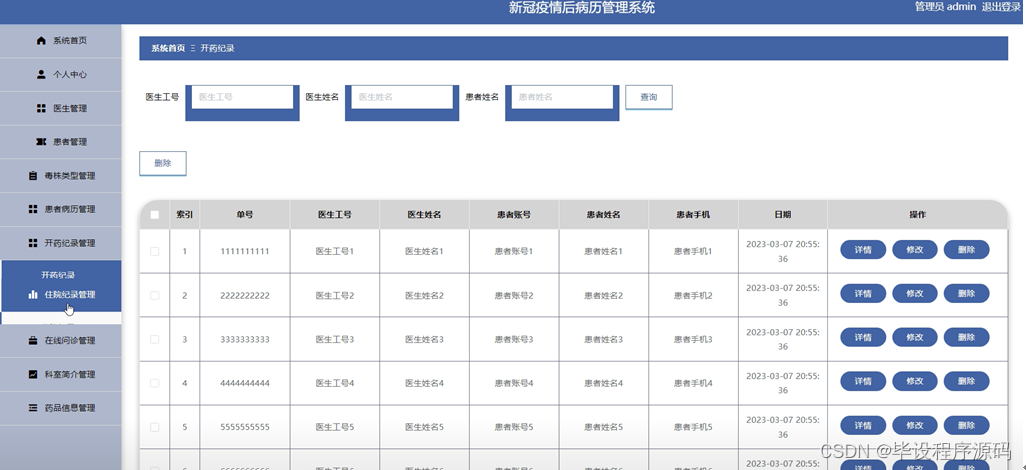This screenshot has width=1026, height=470.
Task: Expand 患者管理 sidebar menu
Action: [61, 142]
